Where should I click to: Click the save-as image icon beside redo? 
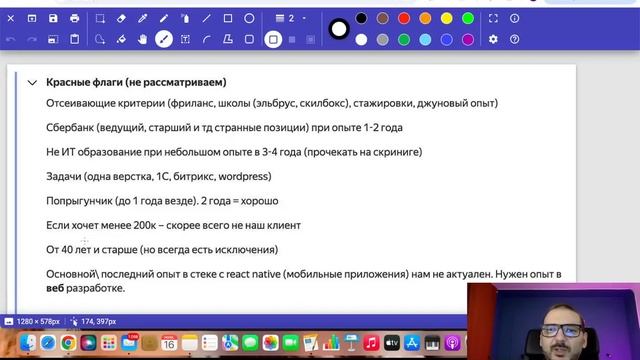(x=53, y=40)
